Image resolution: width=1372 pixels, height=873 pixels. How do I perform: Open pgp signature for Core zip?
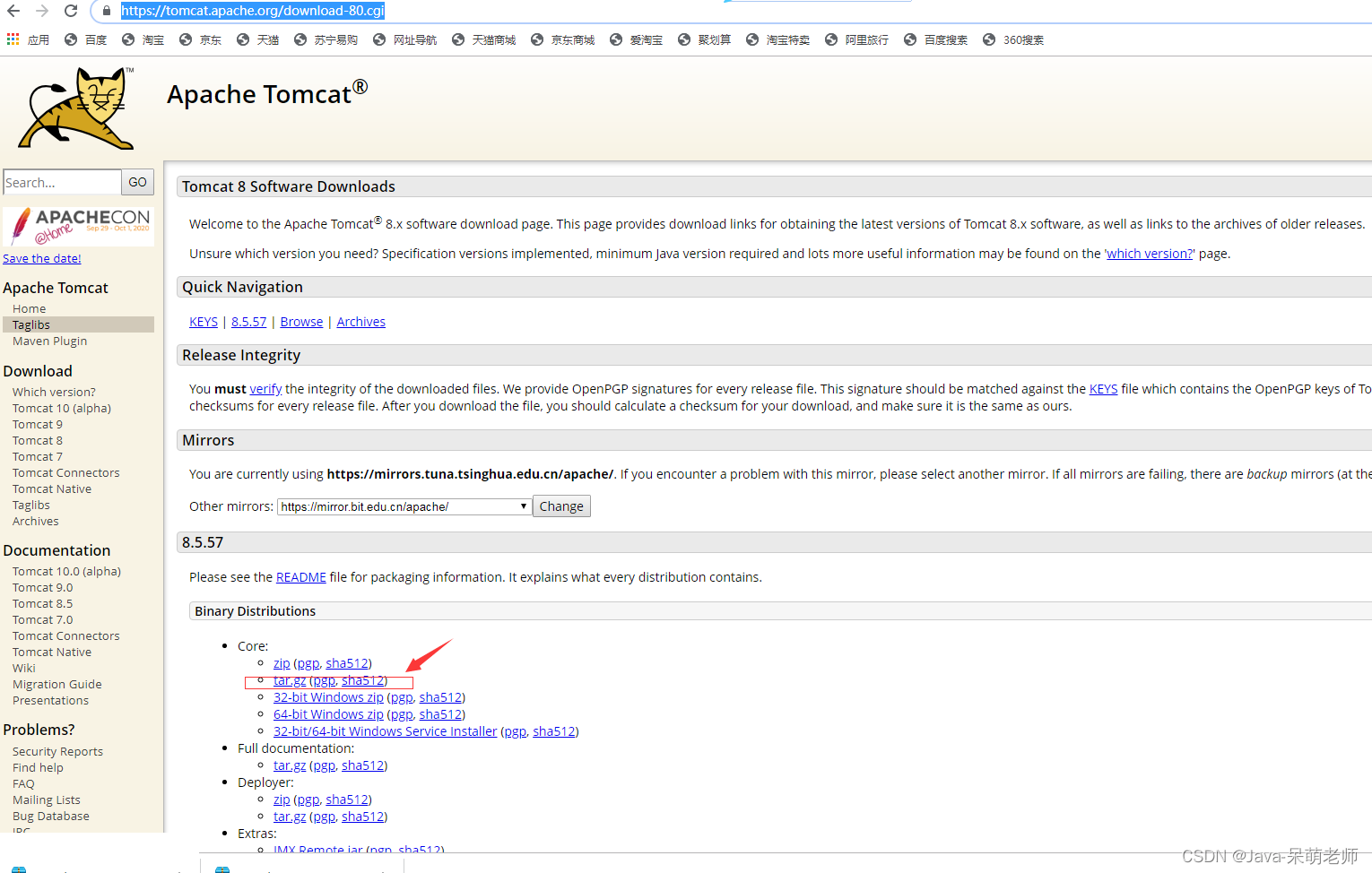[308, 663]
